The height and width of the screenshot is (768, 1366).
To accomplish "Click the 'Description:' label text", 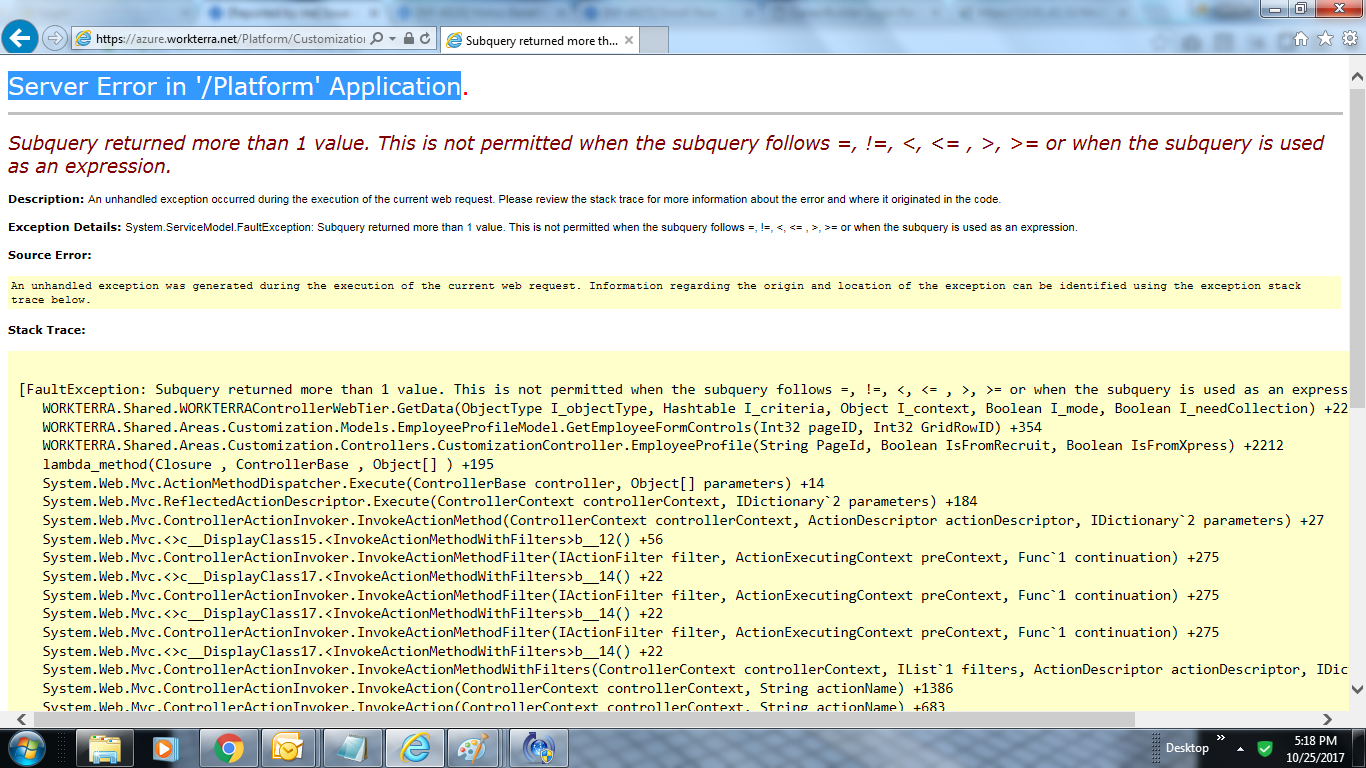I will click(46, 199).
